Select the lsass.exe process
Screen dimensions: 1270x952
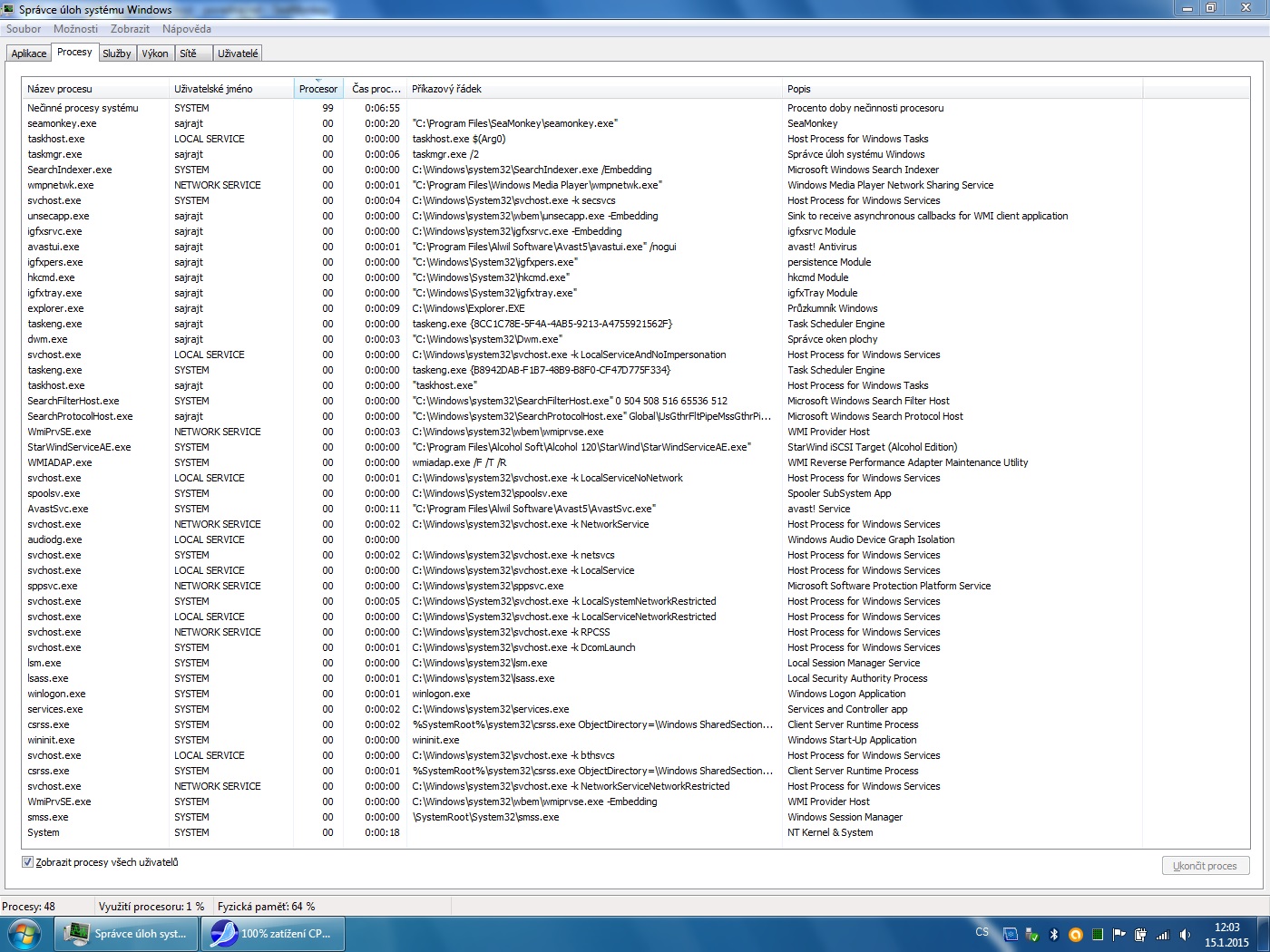pos(635,678)
